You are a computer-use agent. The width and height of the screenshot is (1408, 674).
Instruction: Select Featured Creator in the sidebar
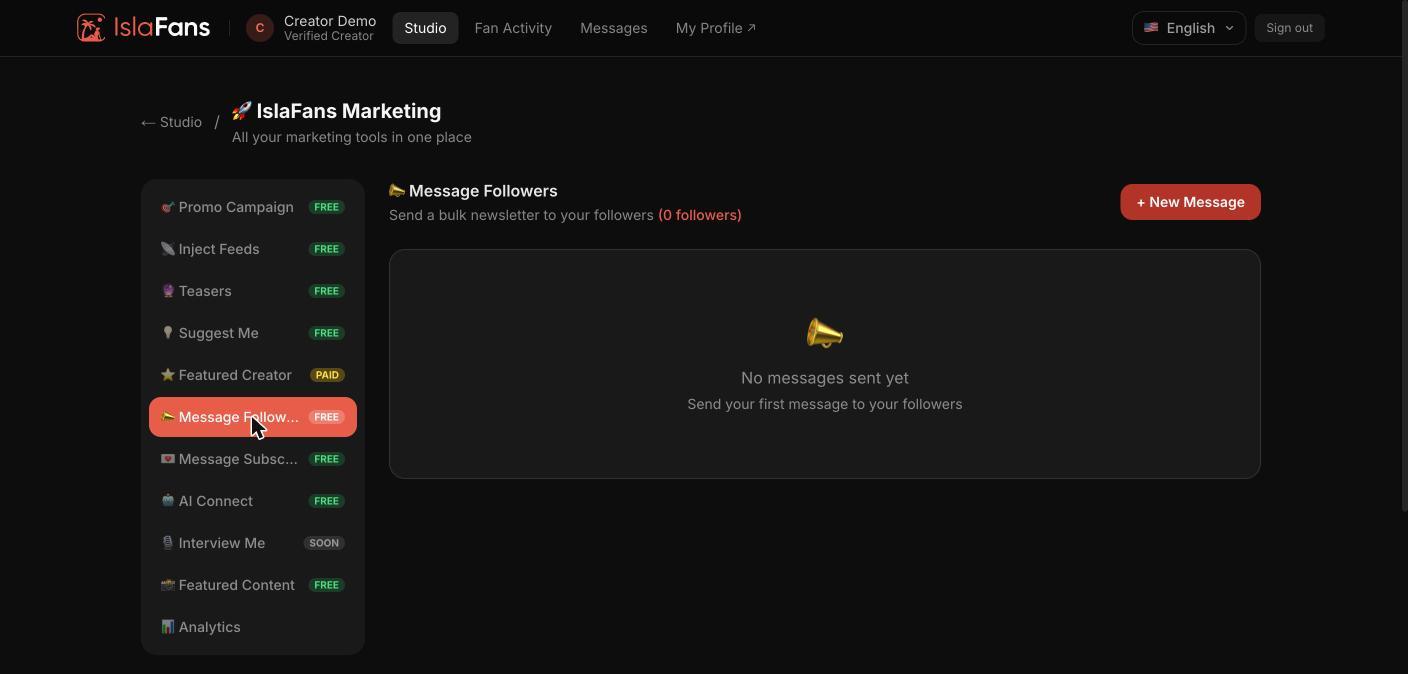pyautogui.click(x=253, y=375)
